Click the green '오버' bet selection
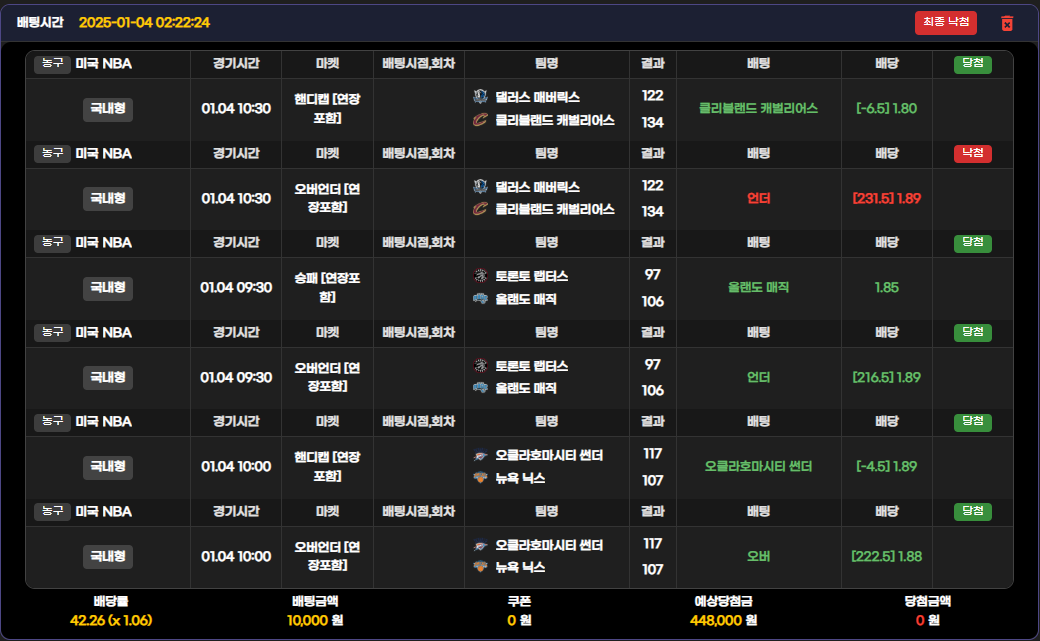Image resolution: width=1040 pixels, height=641 pixels. pyautogui.click(x=758, y=556)
